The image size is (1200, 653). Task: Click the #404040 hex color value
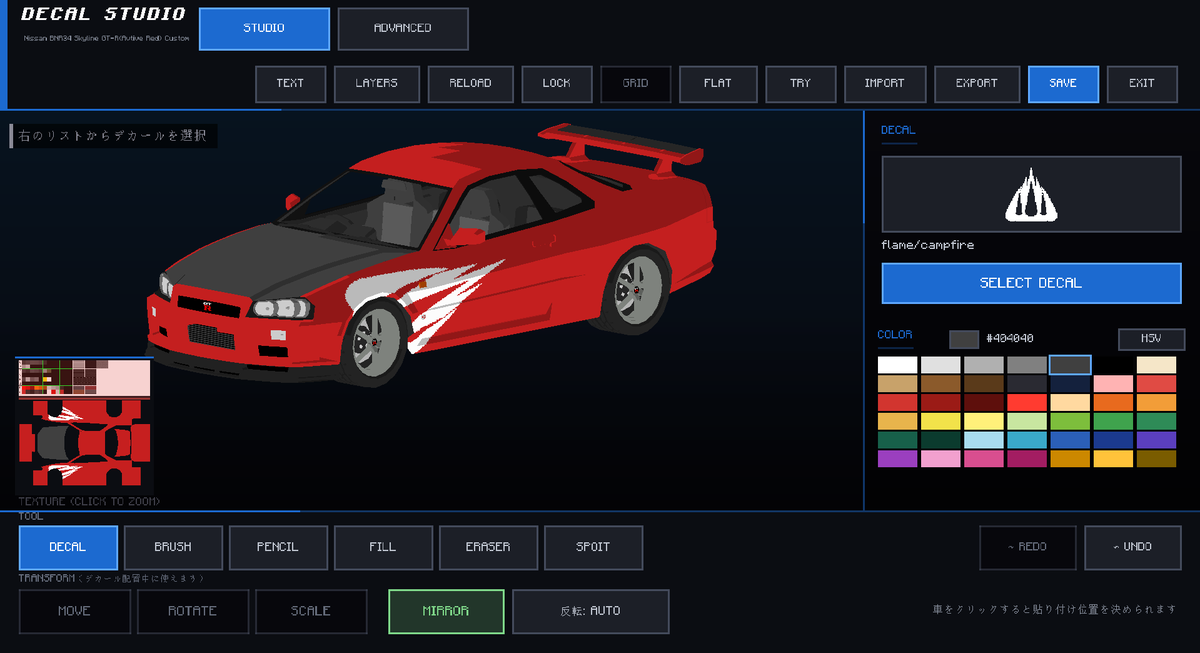(1011, 339)
